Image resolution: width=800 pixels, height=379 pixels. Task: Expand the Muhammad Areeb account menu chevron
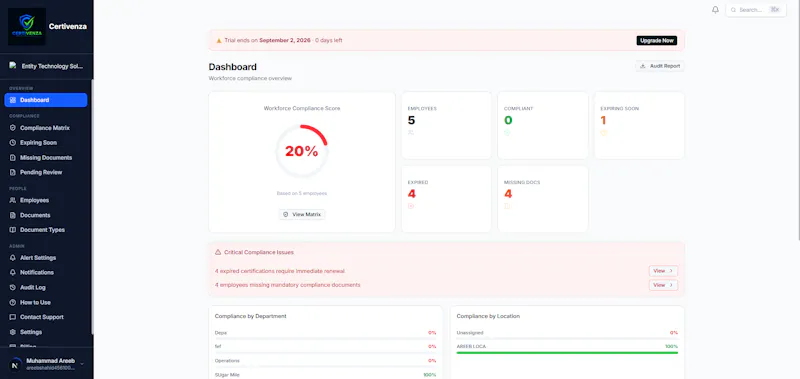(x=82, y=364)
